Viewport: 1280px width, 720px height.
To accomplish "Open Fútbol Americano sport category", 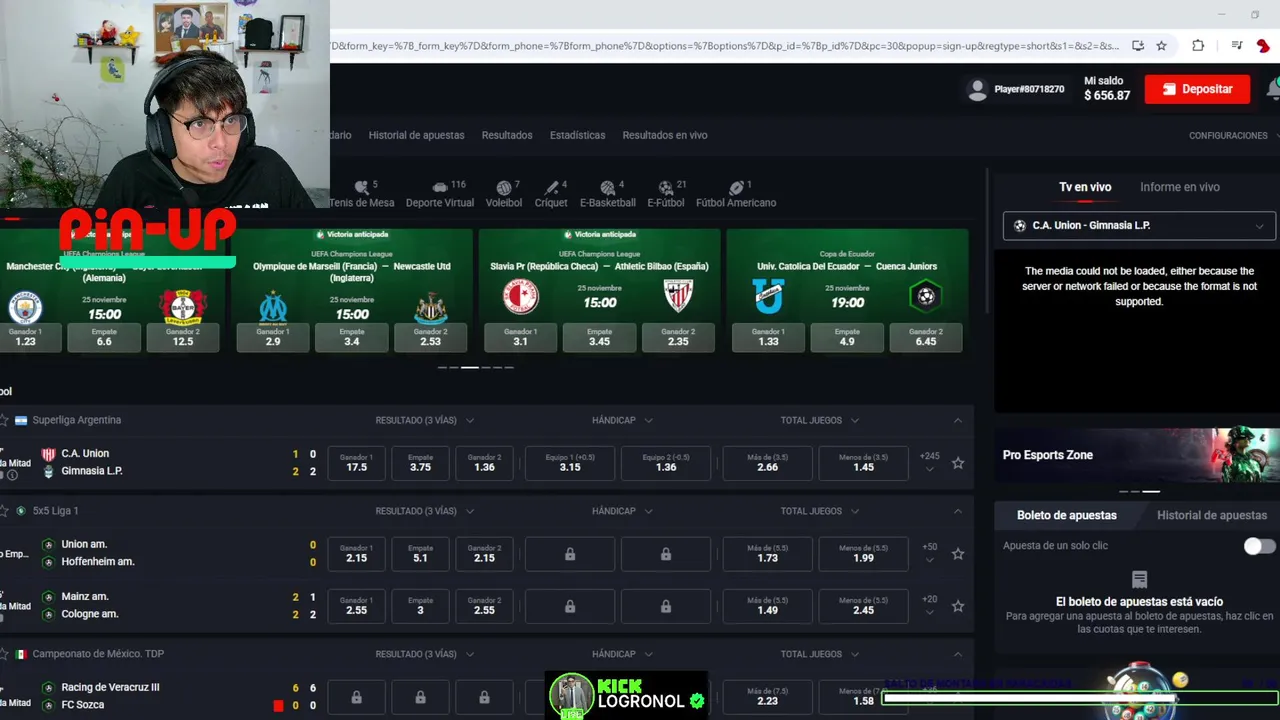I will 736,194.
